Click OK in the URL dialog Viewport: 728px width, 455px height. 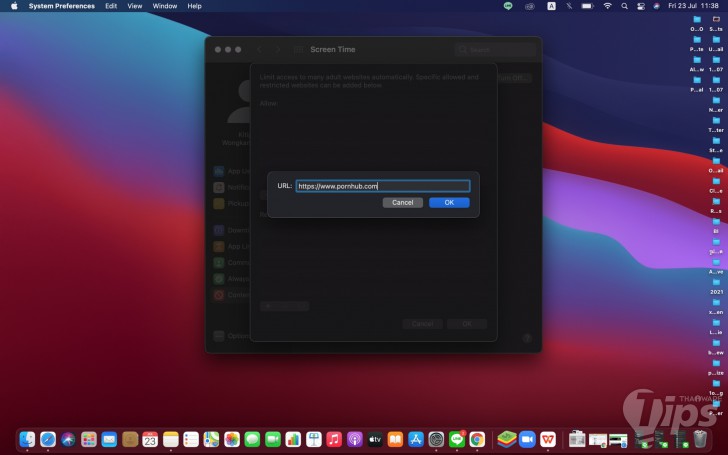449,202
